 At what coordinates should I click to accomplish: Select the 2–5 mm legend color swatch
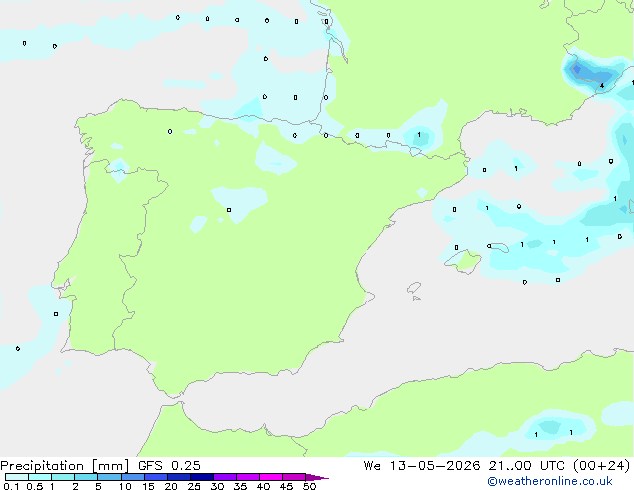pyautogui.click(x=86, y=477)
